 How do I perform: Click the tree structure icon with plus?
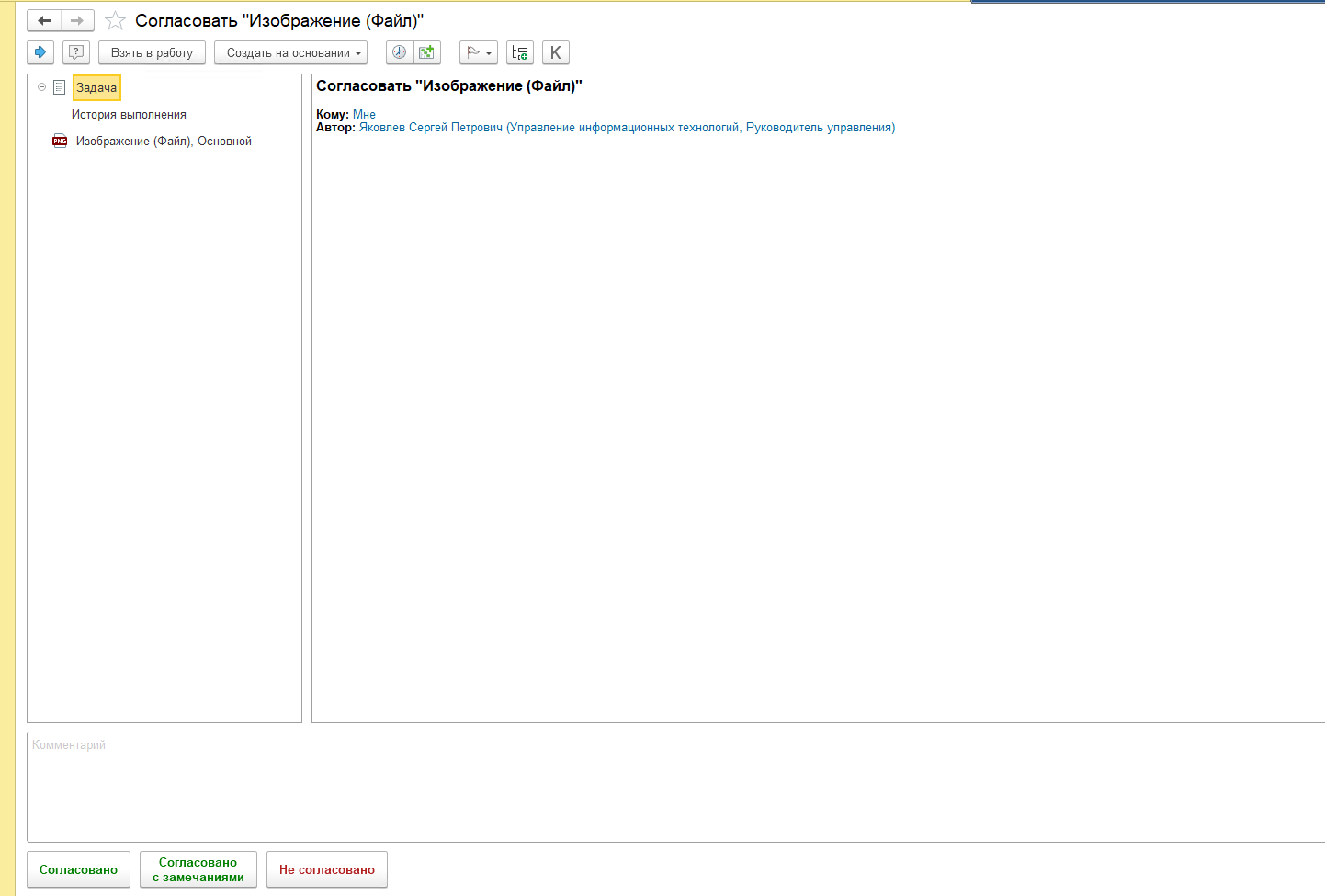coord(520,52)
